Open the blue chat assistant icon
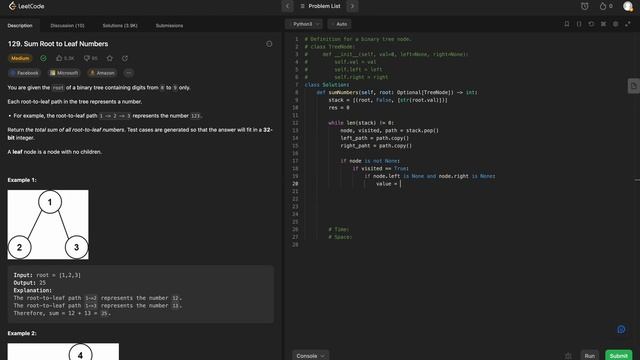640x360 pixels. (621, 329)
